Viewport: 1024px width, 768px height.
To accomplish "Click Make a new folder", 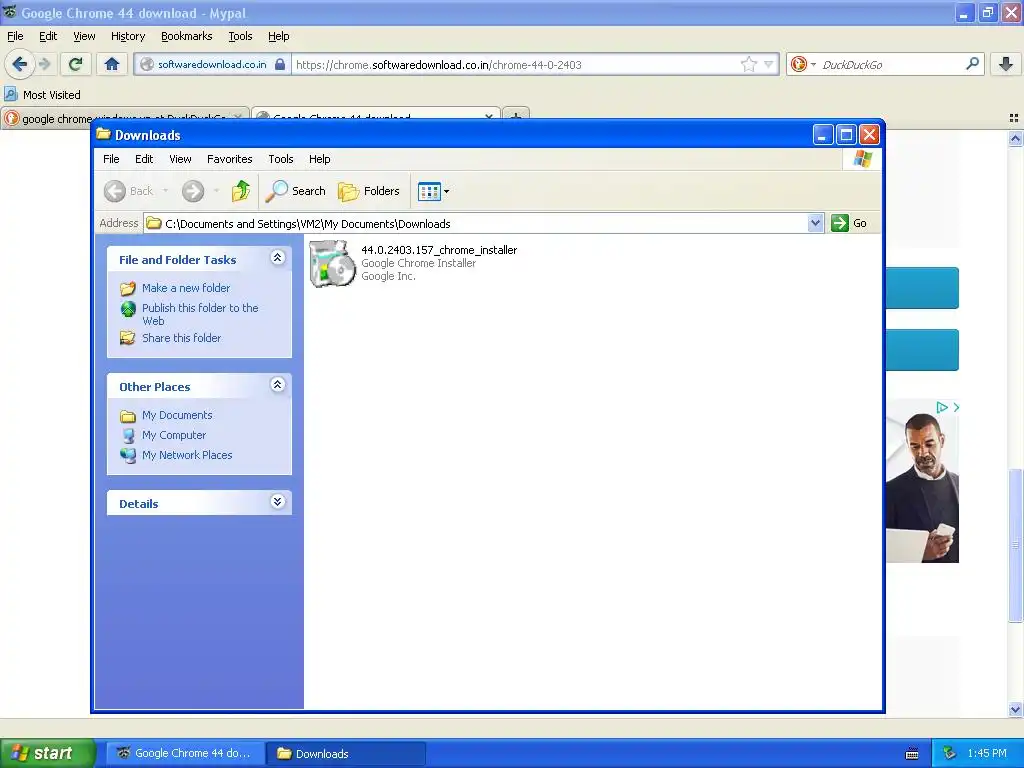I will click(x=186, y=288).
